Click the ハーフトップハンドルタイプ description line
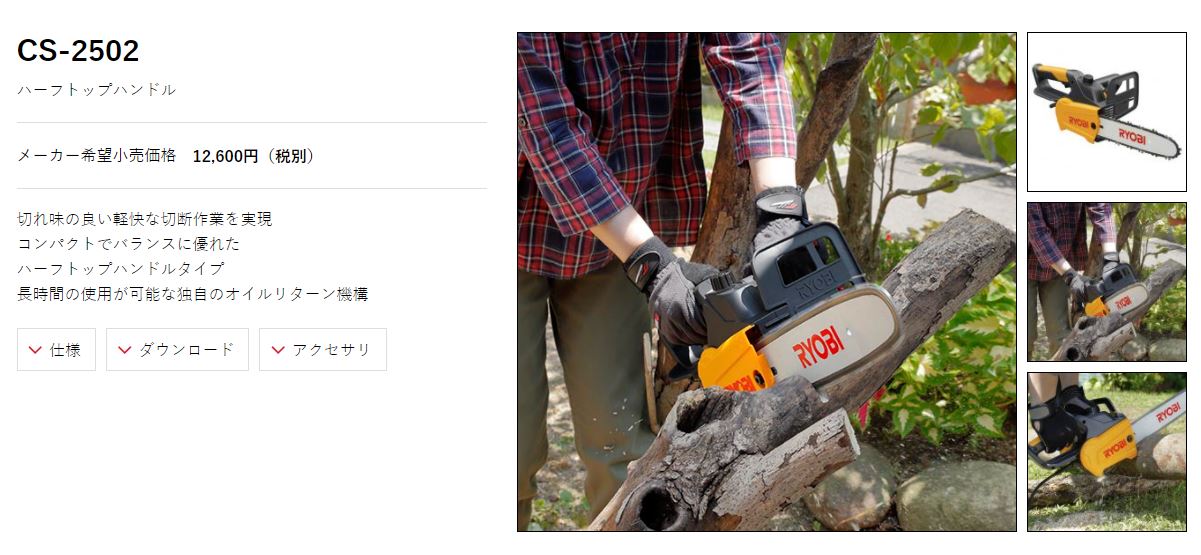 coord(121,269)
